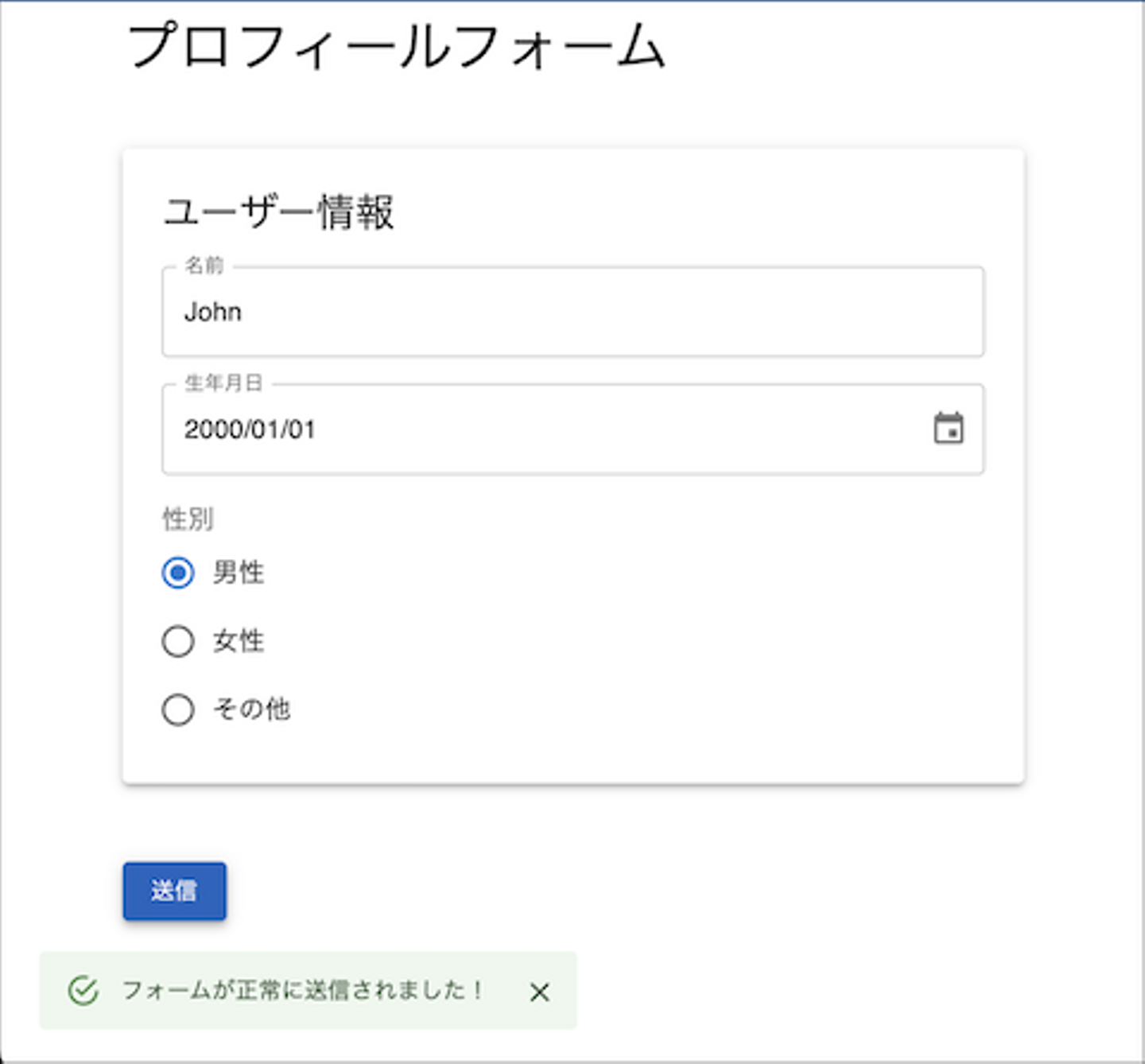Open the calendar date picker icon
The height and width of the screenshot is (1064, 1145).
(948, 429)
